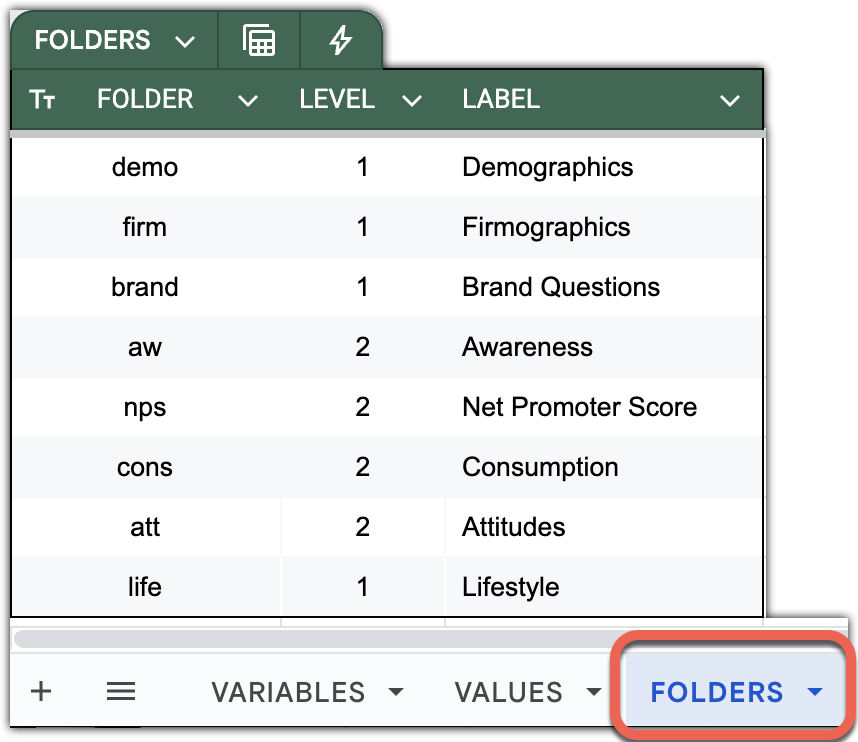Click the Brand Questions label cell

561,287
